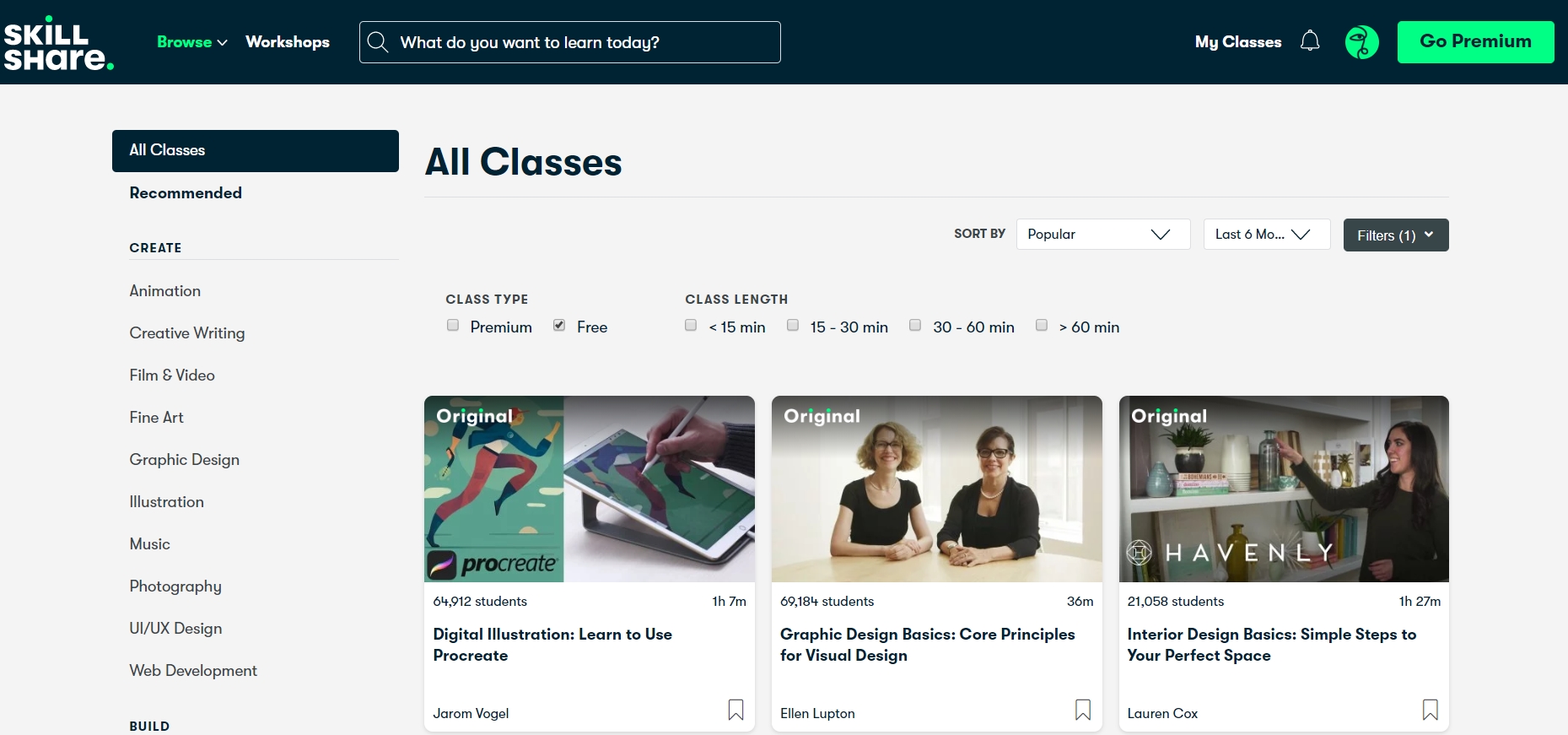Visit teacher Ellen Lupton's profile
Viewport: 1568px width, 735px height.
pyautogui.click(x=817, y=714)
